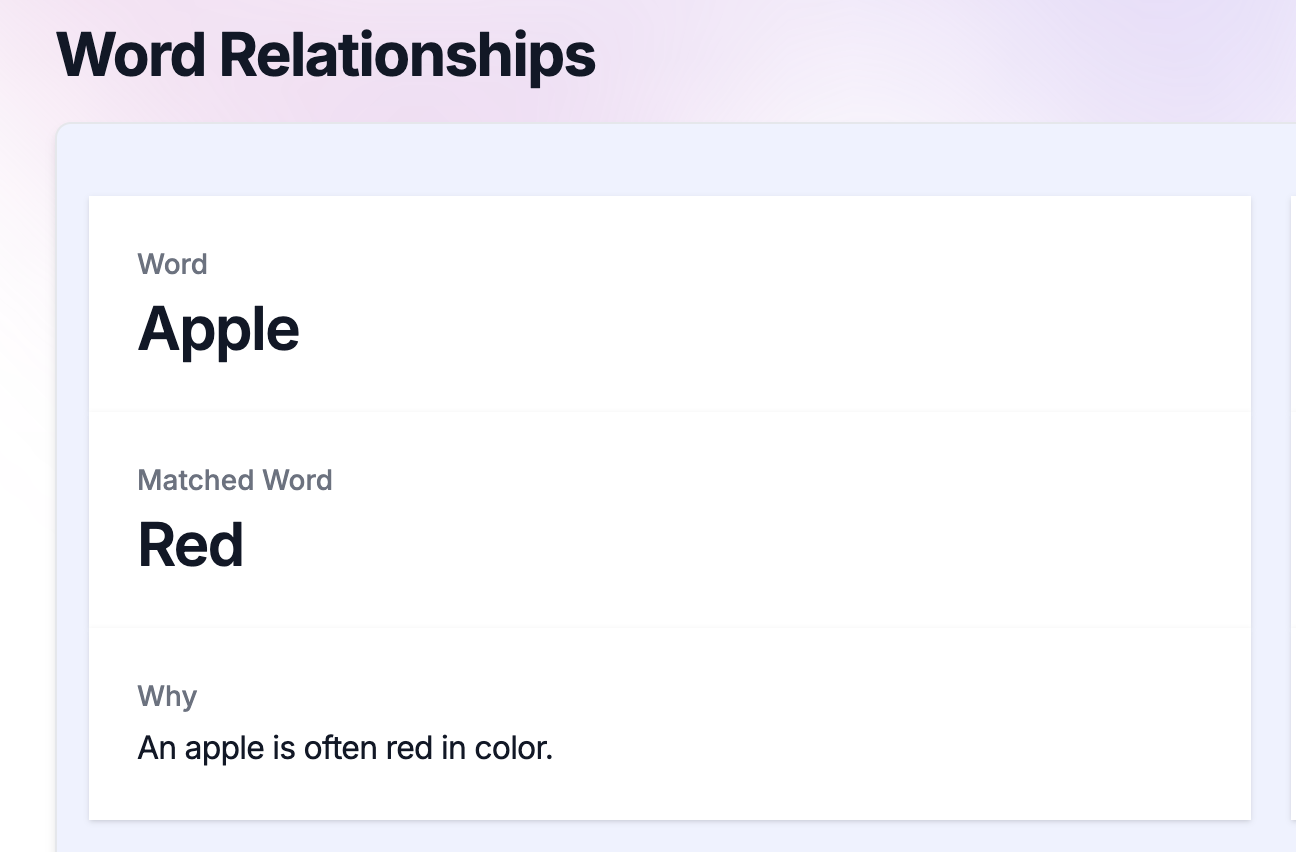Click "Matched" in the Matched Word label

tap(196, 480)
